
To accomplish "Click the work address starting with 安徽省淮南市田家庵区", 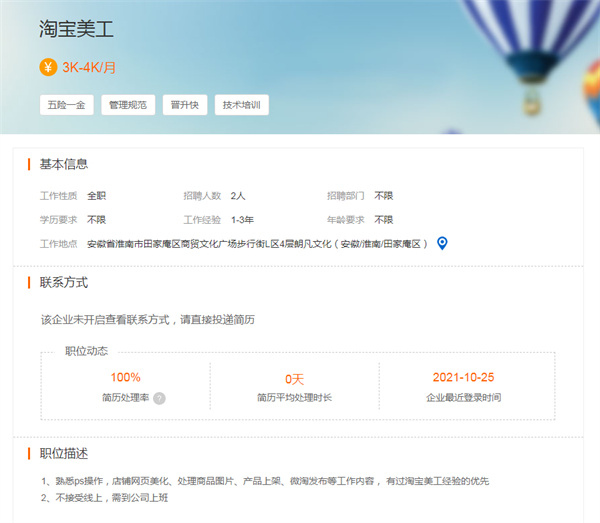I will coord(257,244).
